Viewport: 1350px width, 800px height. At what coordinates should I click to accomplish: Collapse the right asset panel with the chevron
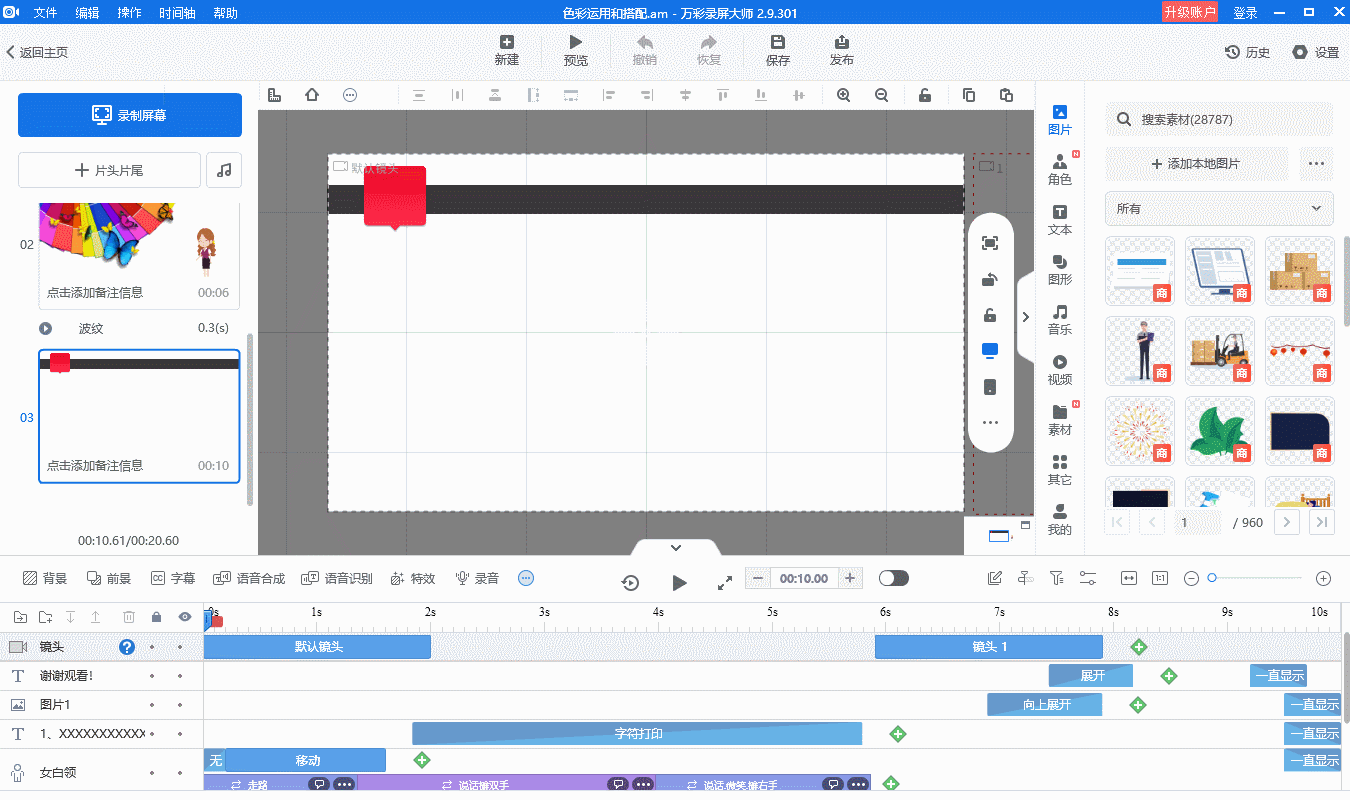(1025, 317)
